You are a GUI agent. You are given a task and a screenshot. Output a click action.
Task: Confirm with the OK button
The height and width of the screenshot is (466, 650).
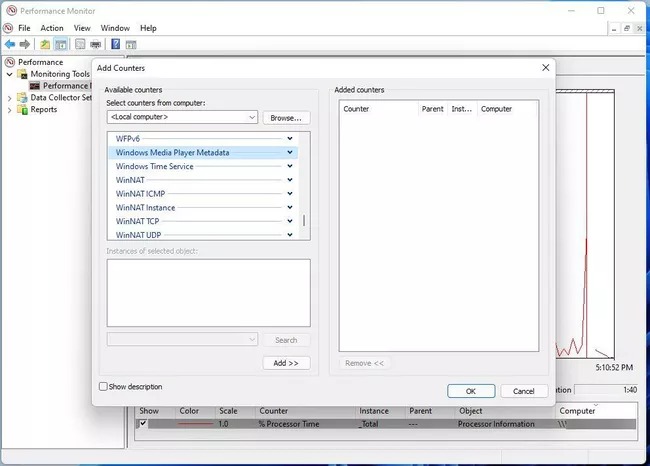(x=471, y=391)
